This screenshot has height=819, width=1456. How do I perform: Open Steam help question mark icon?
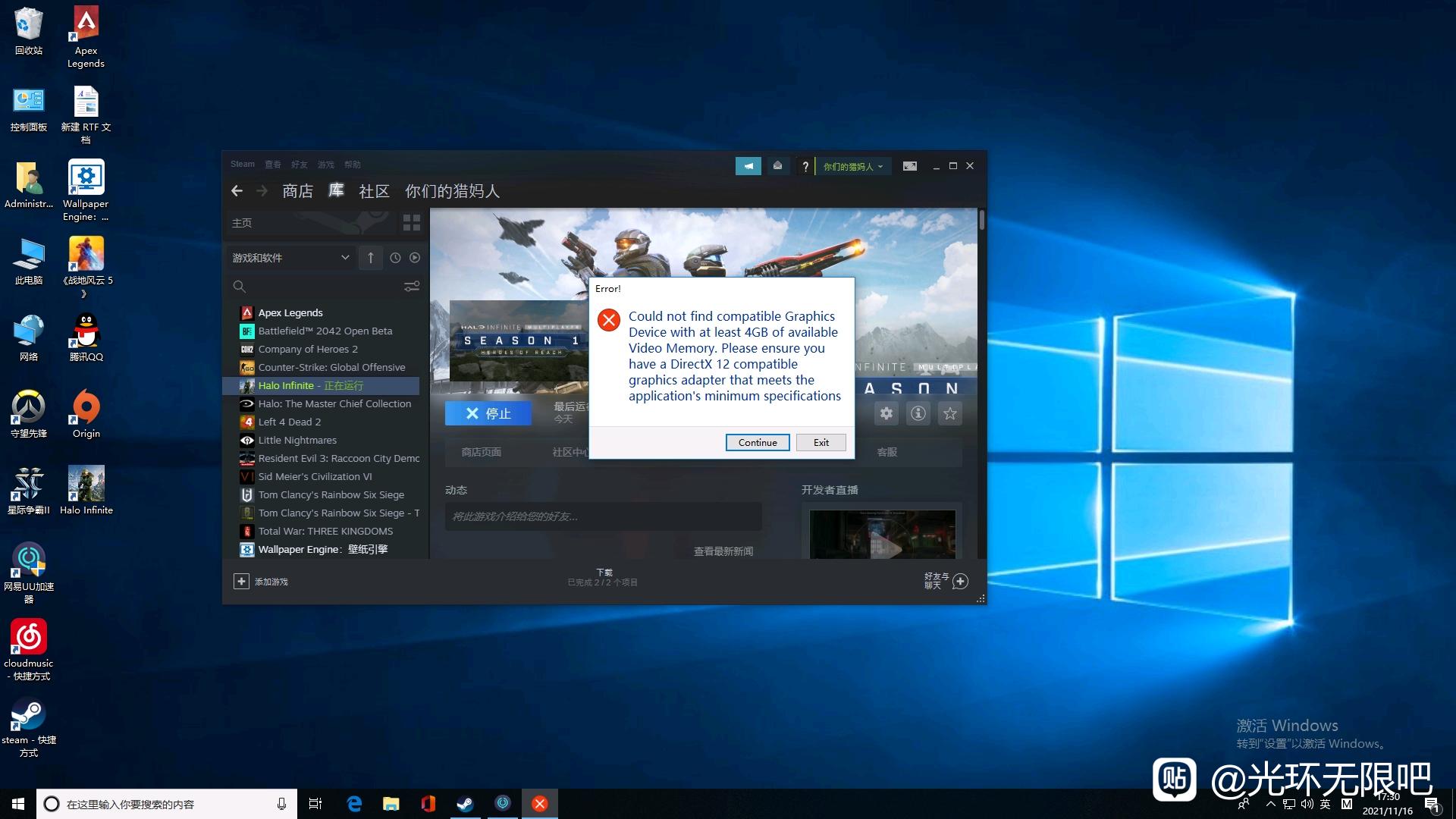(805, 166)
